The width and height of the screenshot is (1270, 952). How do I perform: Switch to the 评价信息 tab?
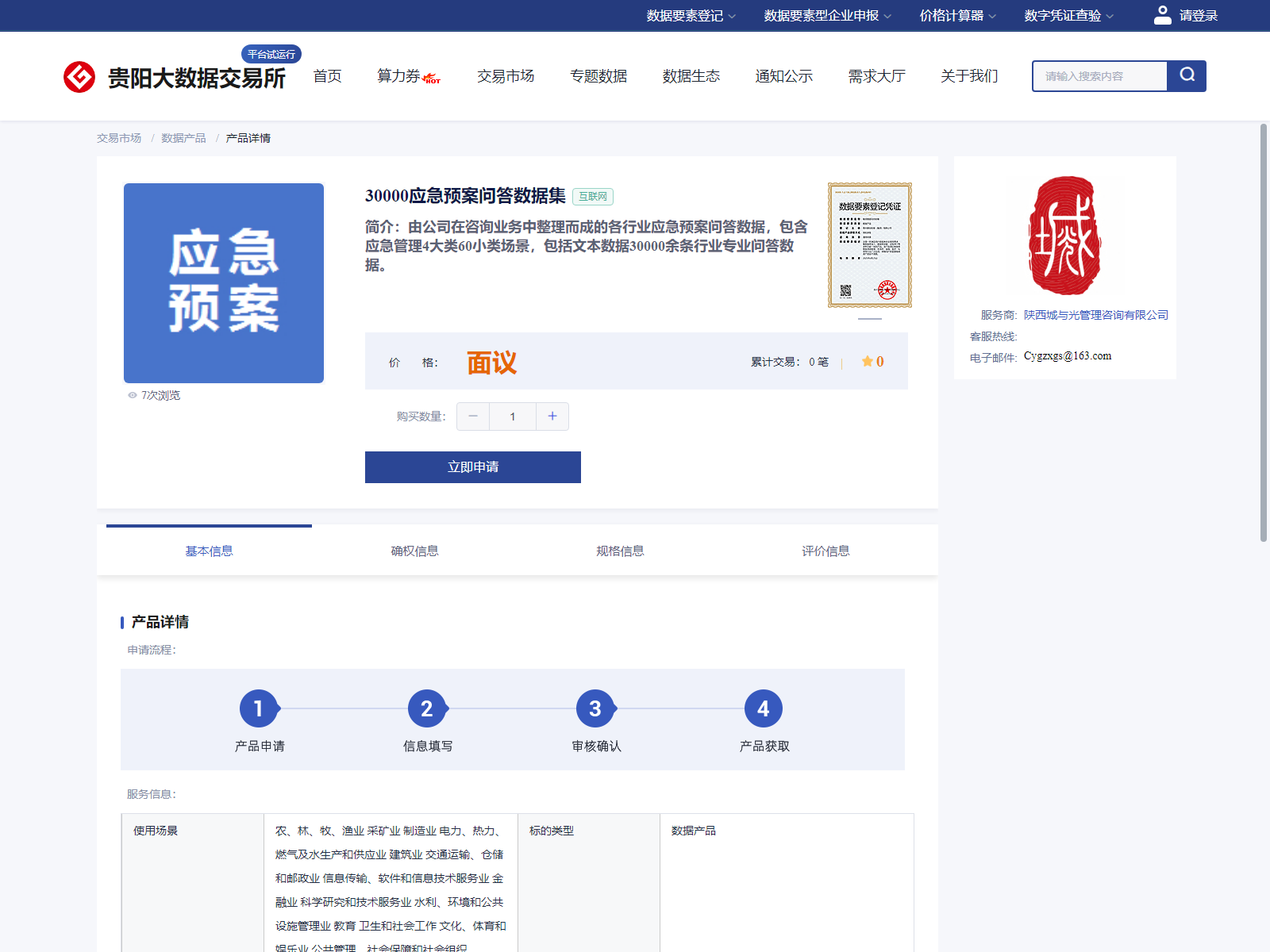pyautogui.click(x=825, y=551)
